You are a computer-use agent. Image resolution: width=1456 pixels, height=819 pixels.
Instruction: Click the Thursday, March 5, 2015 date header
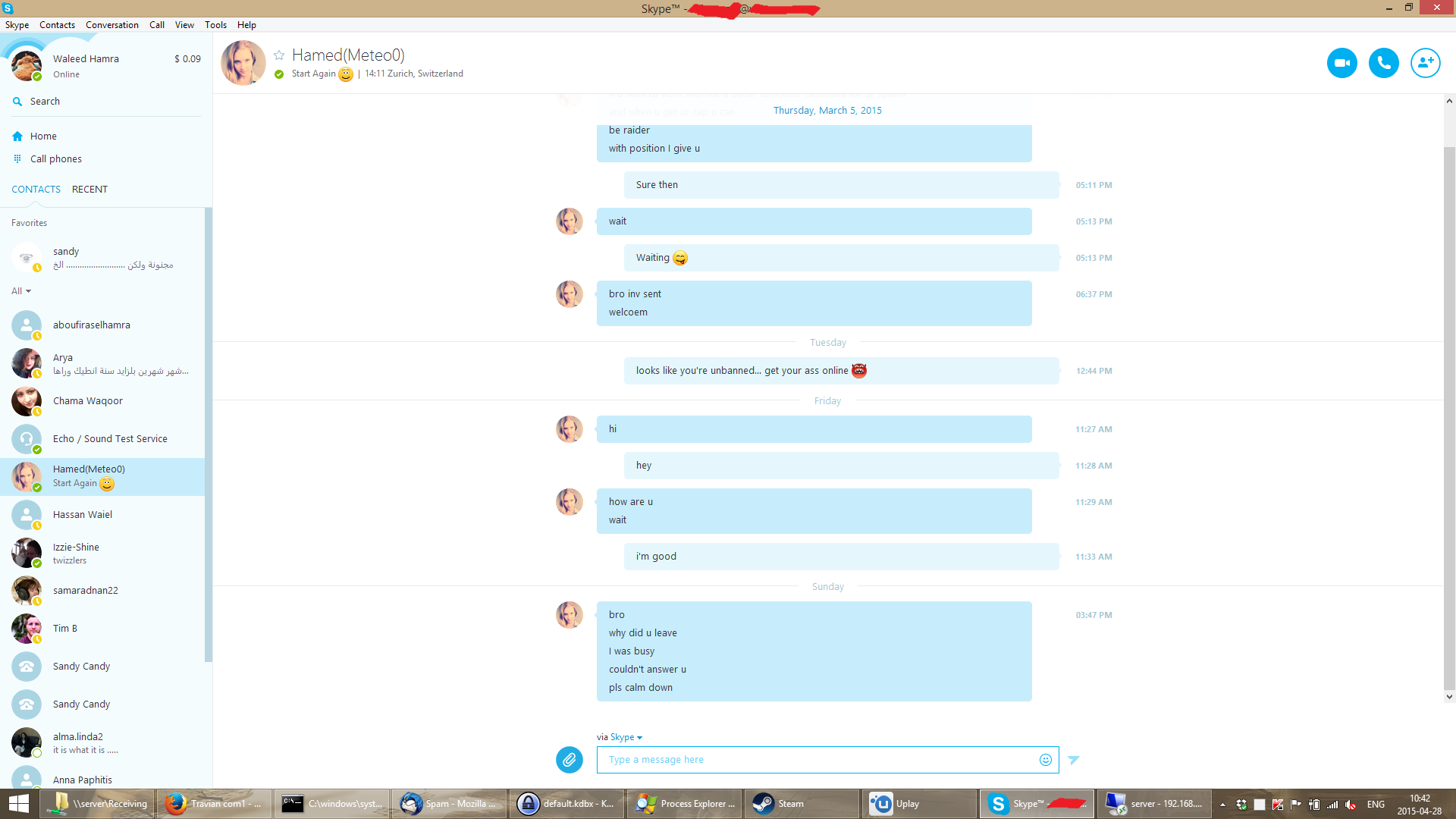coord(827,111)
